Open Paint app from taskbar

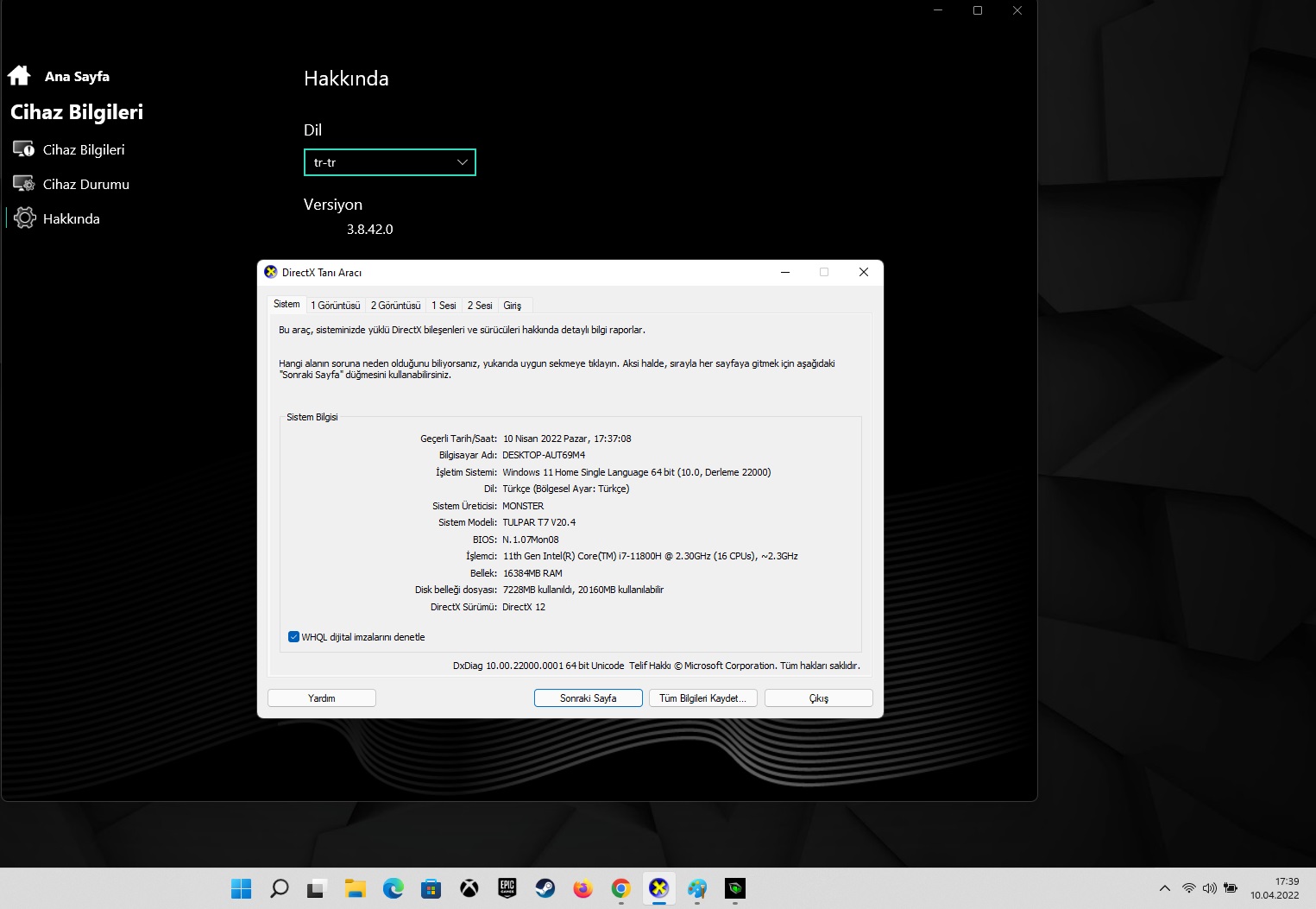696,888
